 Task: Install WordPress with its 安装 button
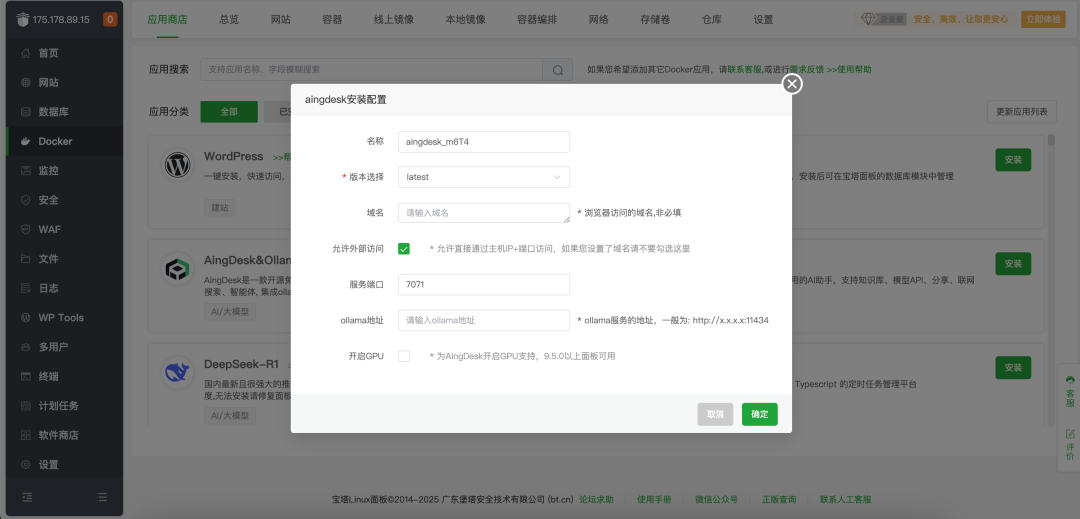[x=1013, y=160]
